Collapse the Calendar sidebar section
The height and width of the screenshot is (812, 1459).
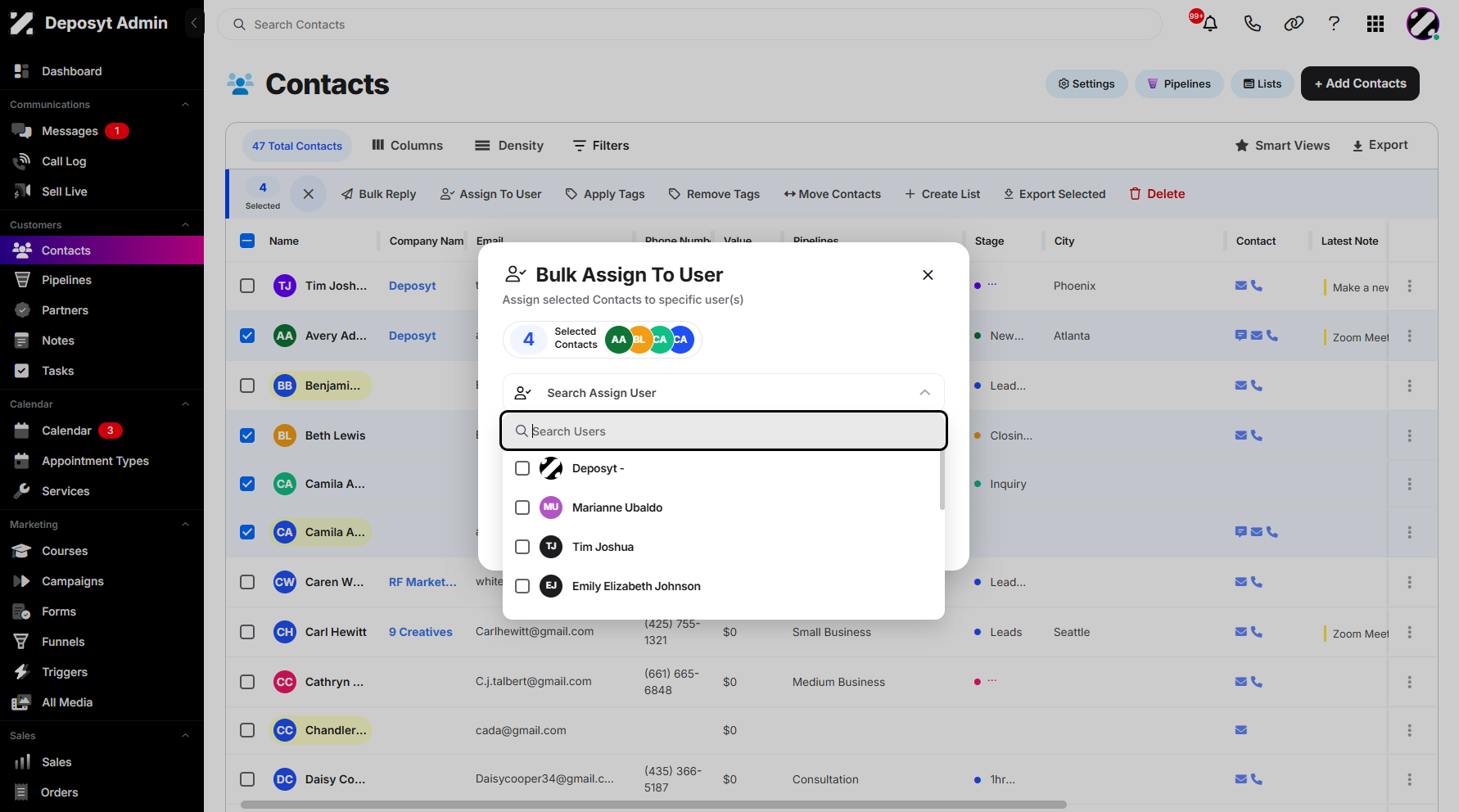point(185,404)
